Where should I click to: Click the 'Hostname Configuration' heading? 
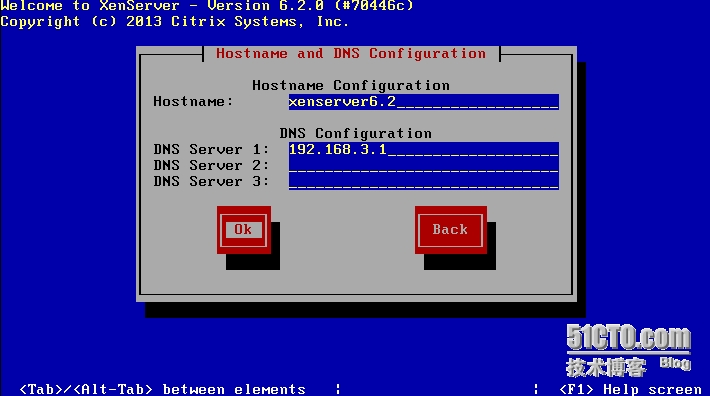click(351, 86)
